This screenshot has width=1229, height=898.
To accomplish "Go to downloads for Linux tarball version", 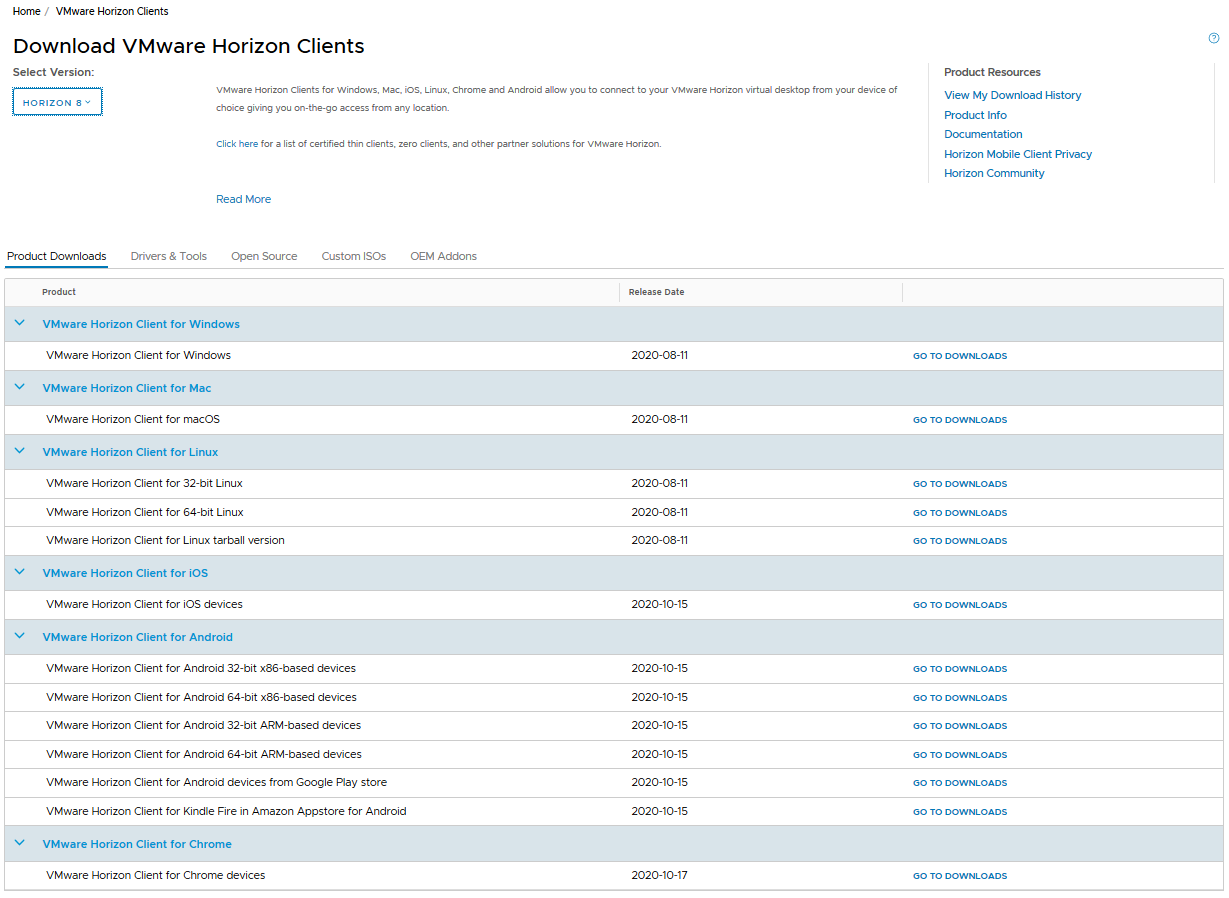I will coord(960,541).
